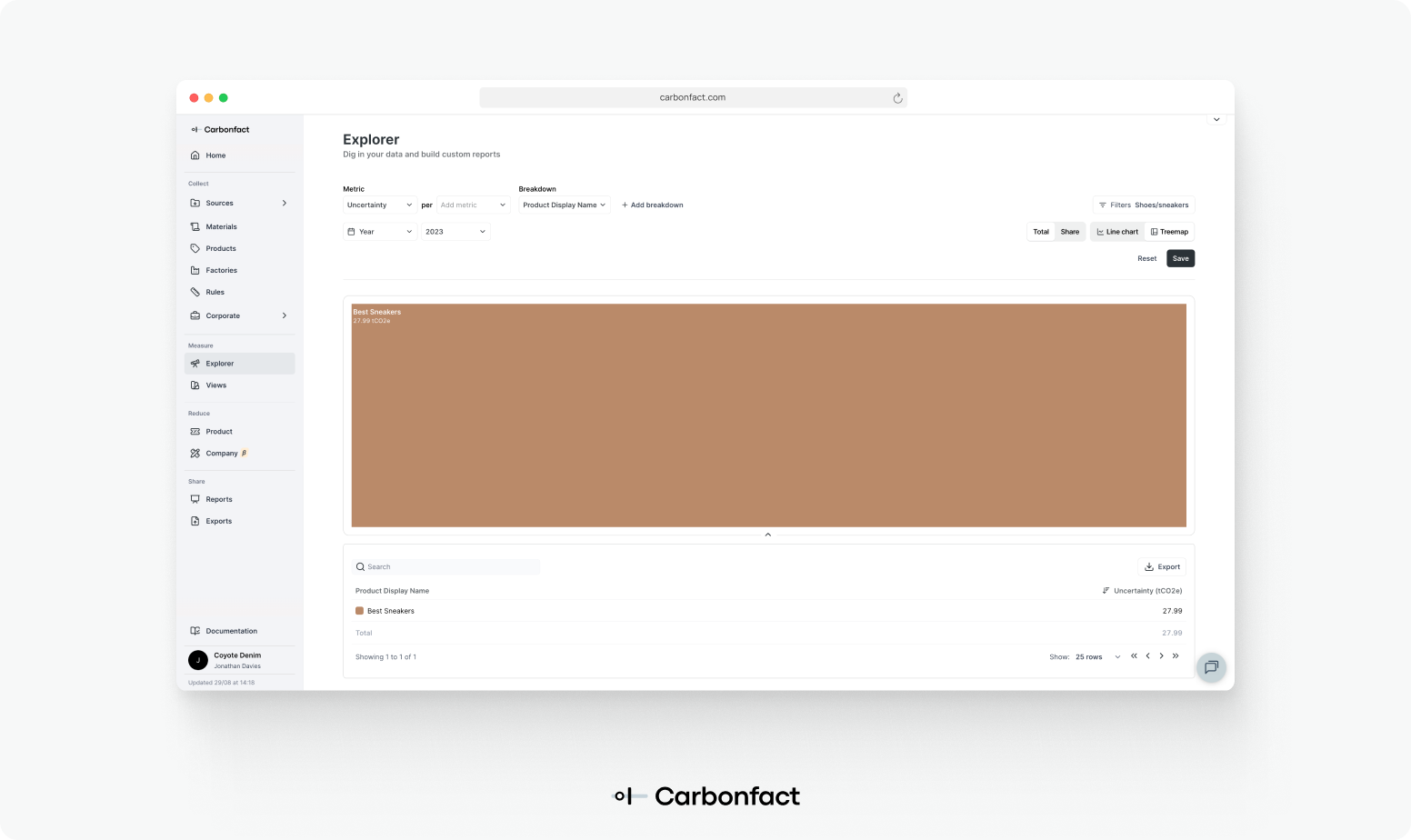Switch view to Share
1411x840 pixels.
coord(1070,232)
